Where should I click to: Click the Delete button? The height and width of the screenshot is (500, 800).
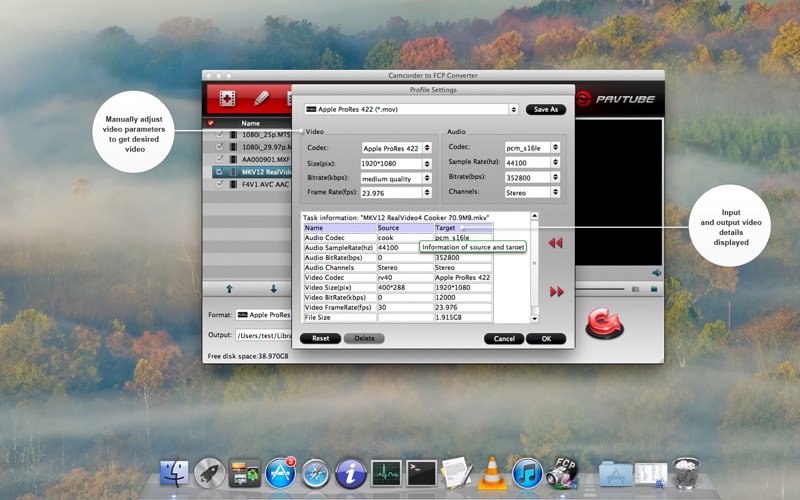(x=364, y=338)
